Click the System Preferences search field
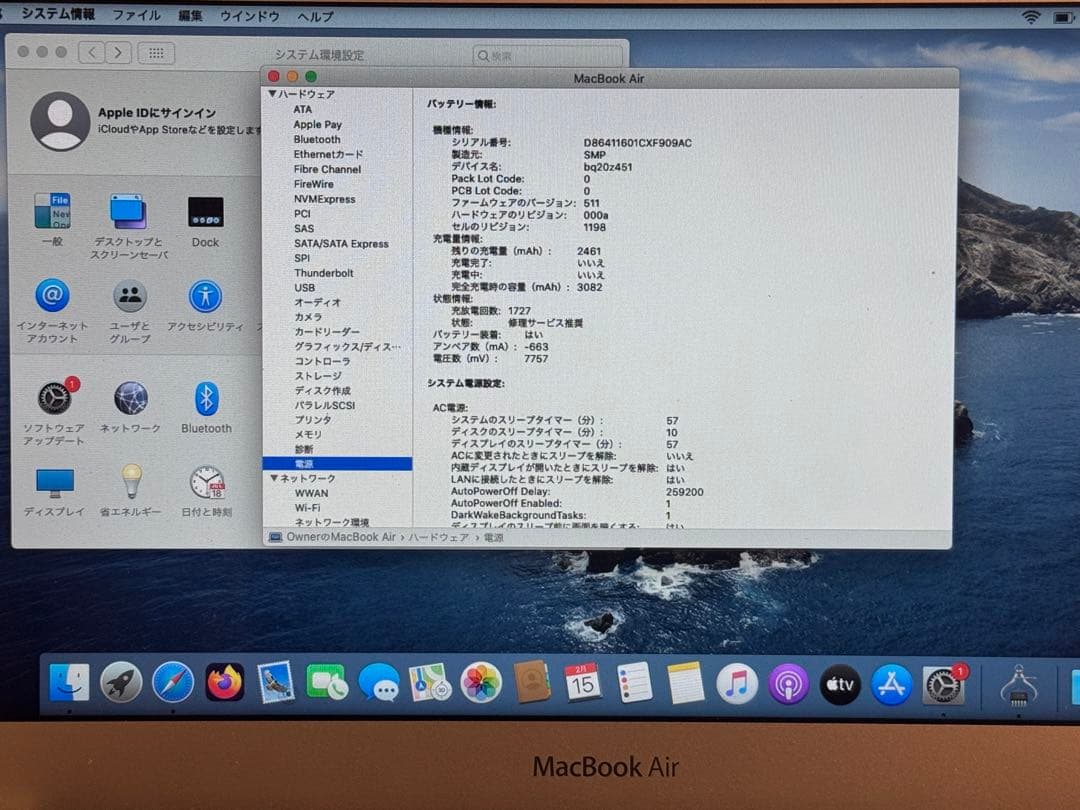Viewport: 1080px width, 810px height. click(x=548, y=56)
